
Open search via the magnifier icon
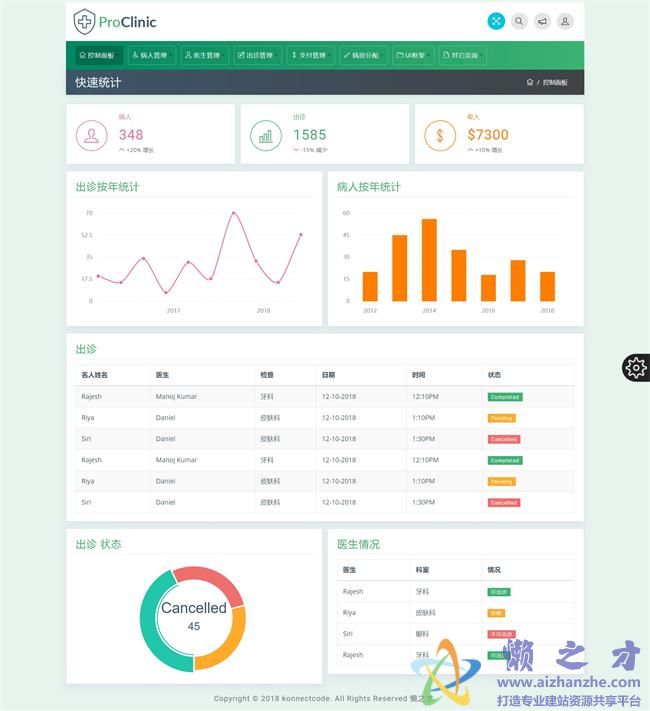click(519, 21)
